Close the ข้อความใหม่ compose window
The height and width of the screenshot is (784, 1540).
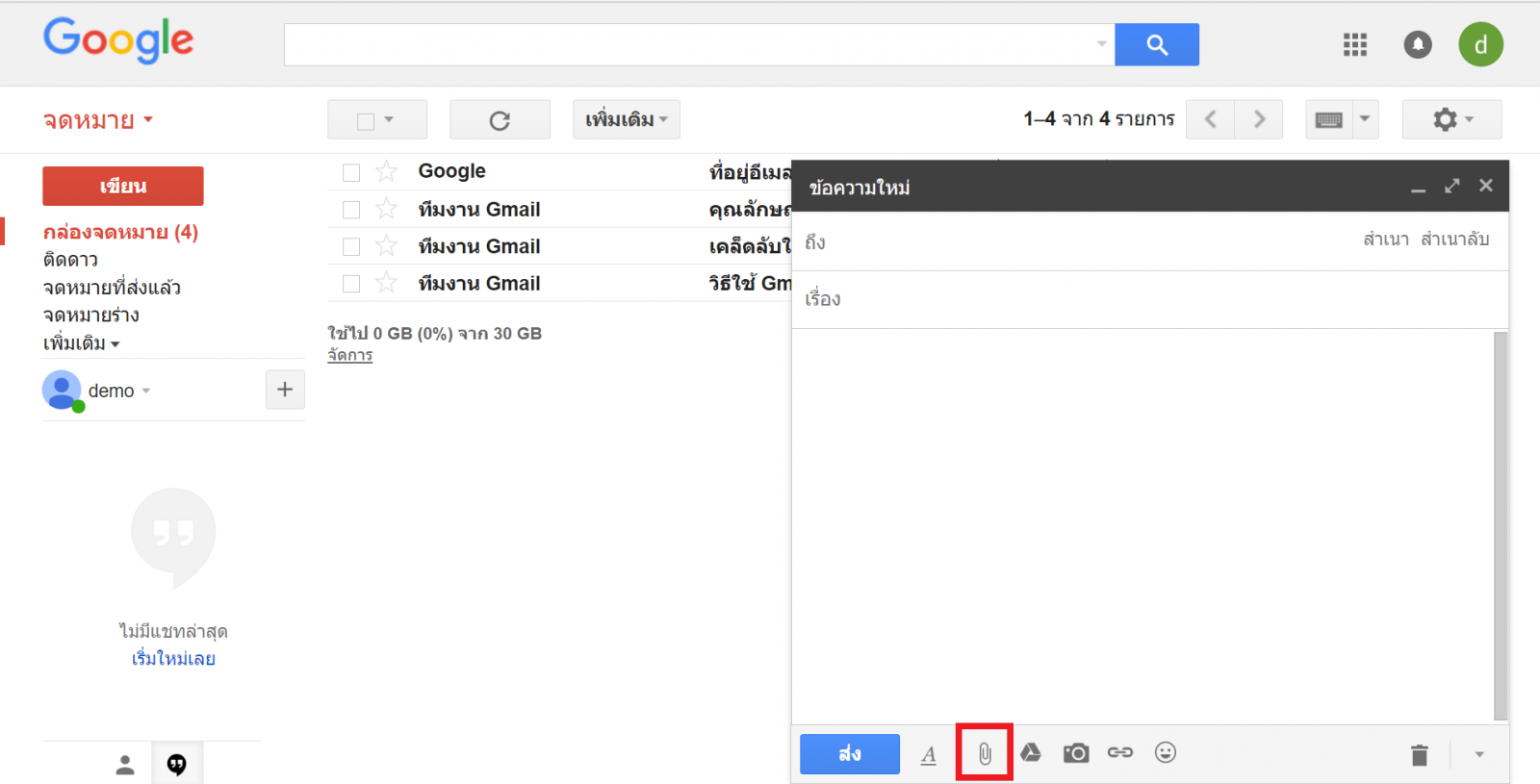click(1486, 186)
